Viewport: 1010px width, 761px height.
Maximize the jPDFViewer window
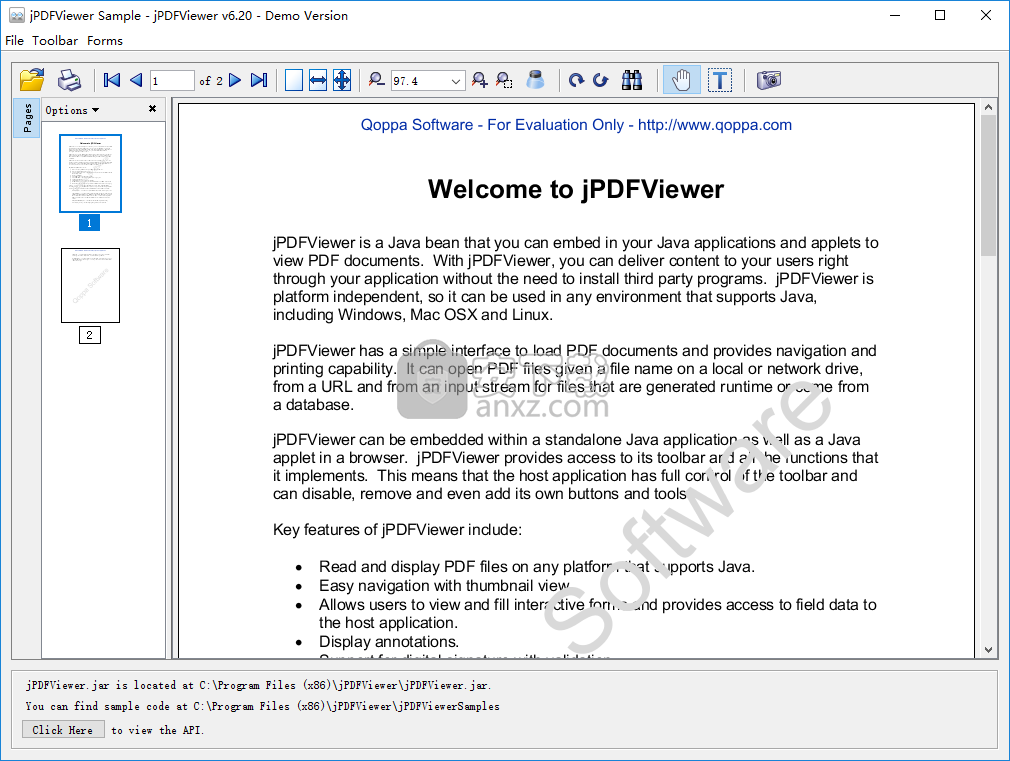[940, 15]
